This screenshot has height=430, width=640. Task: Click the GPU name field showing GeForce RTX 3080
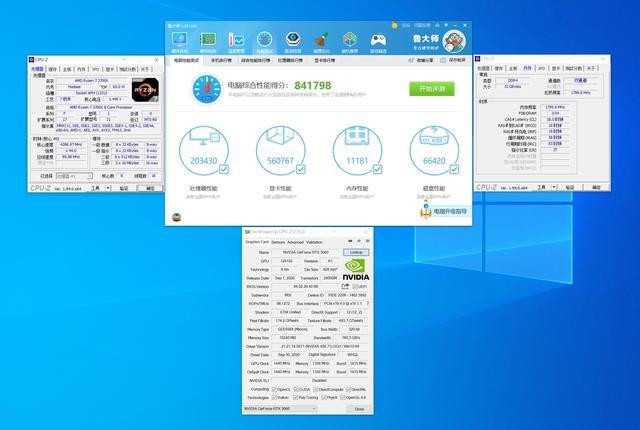tap(306, 252)
